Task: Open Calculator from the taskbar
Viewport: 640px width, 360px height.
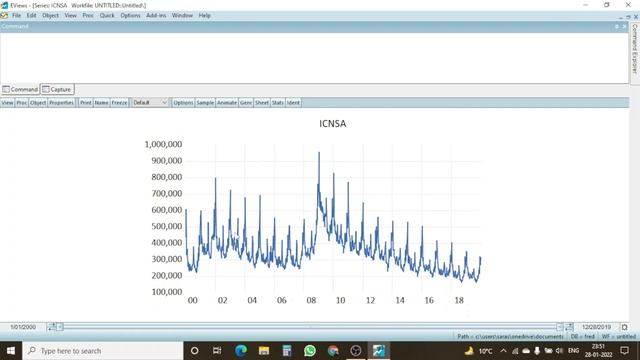Action: click(x=287, y=351)
